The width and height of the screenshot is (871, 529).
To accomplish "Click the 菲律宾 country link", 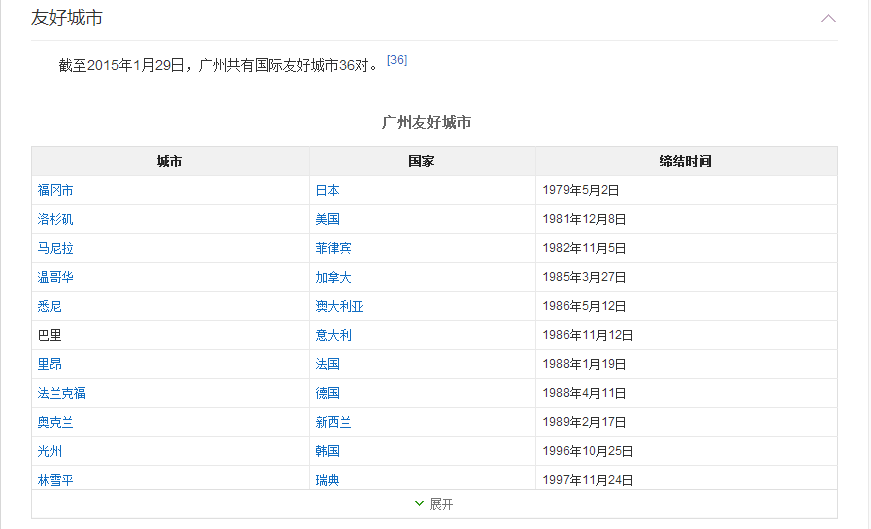I will coord(333,248).
